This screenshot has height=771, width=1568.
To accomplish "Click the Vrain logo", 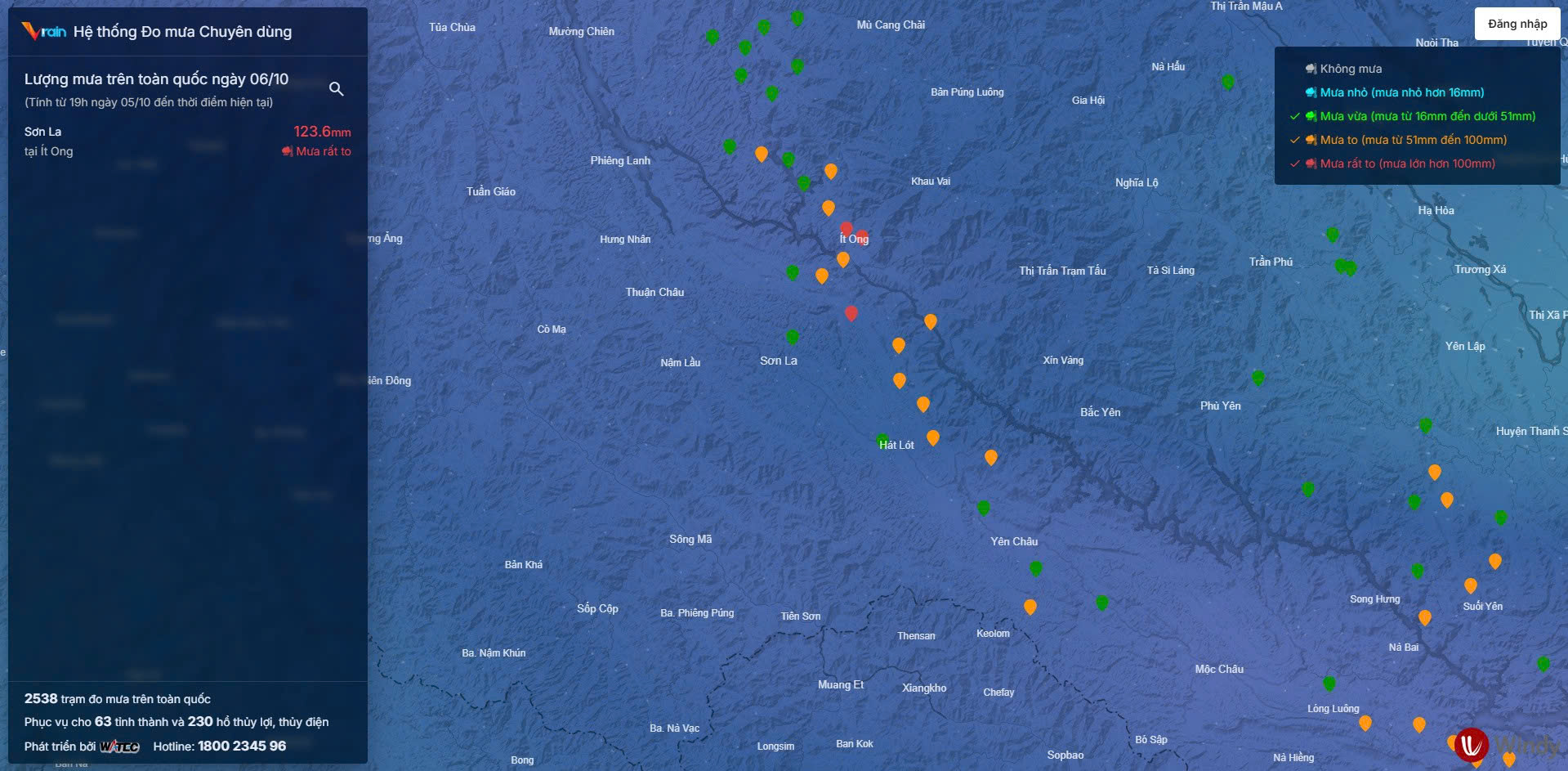I will 44,32.
